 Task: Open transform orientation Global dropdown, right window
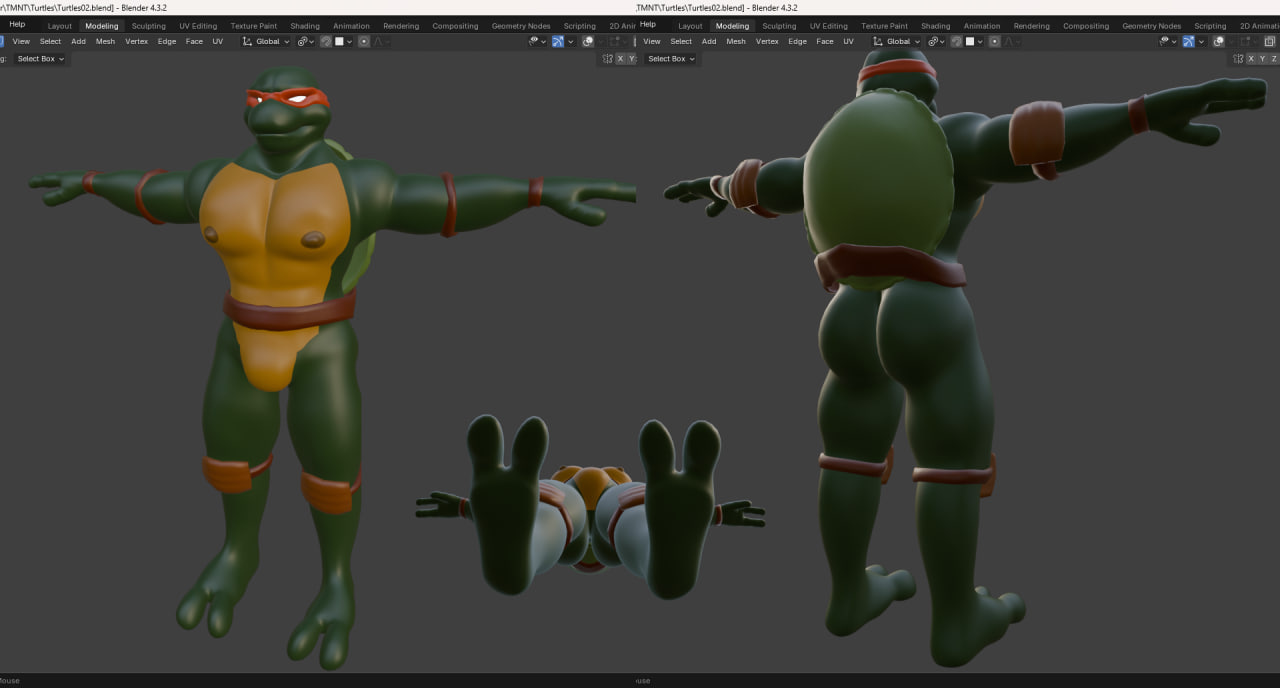click(897, 41)
